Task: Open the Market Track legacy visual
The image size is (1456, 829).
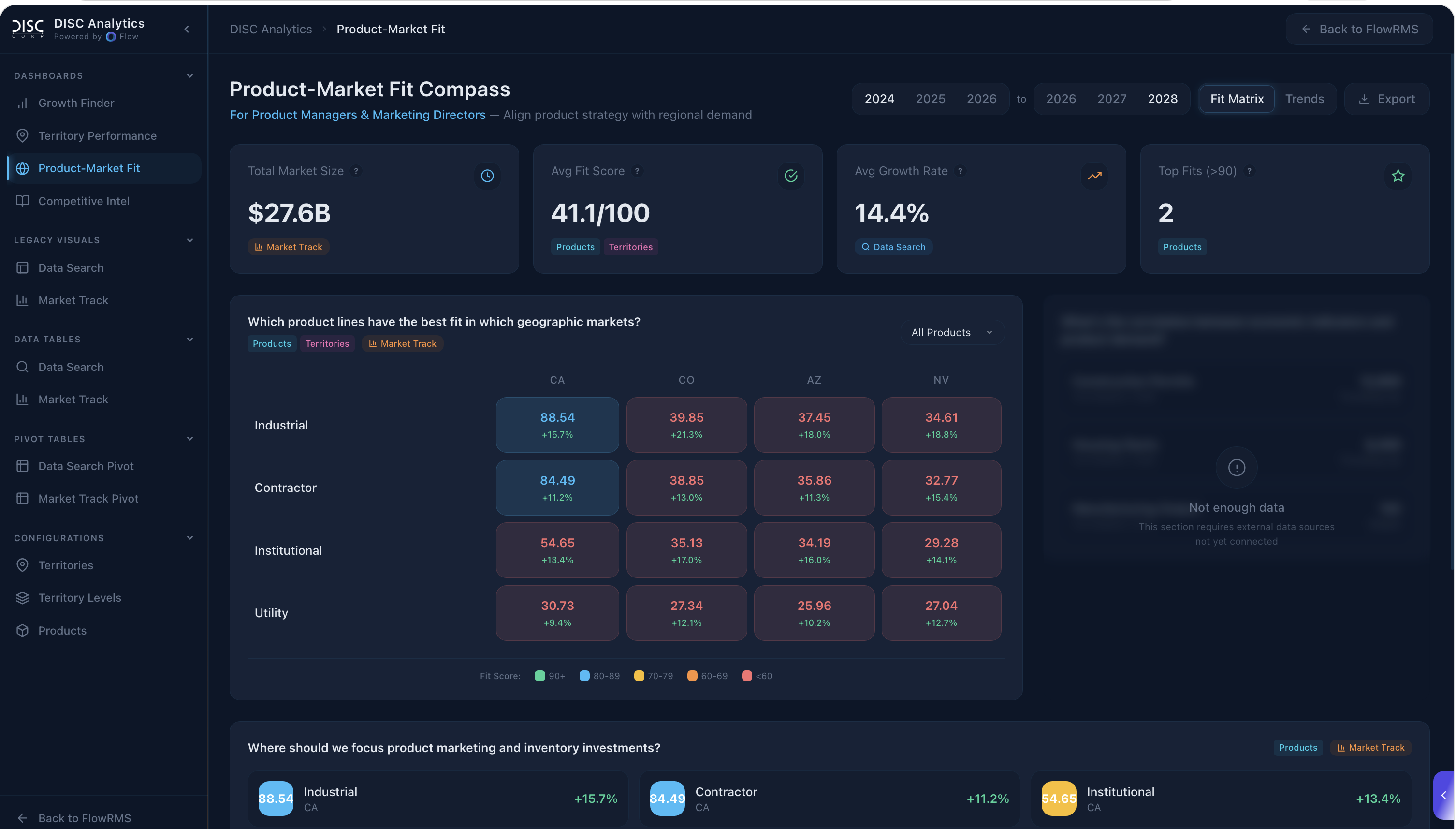Action: [x=73, y=300]
